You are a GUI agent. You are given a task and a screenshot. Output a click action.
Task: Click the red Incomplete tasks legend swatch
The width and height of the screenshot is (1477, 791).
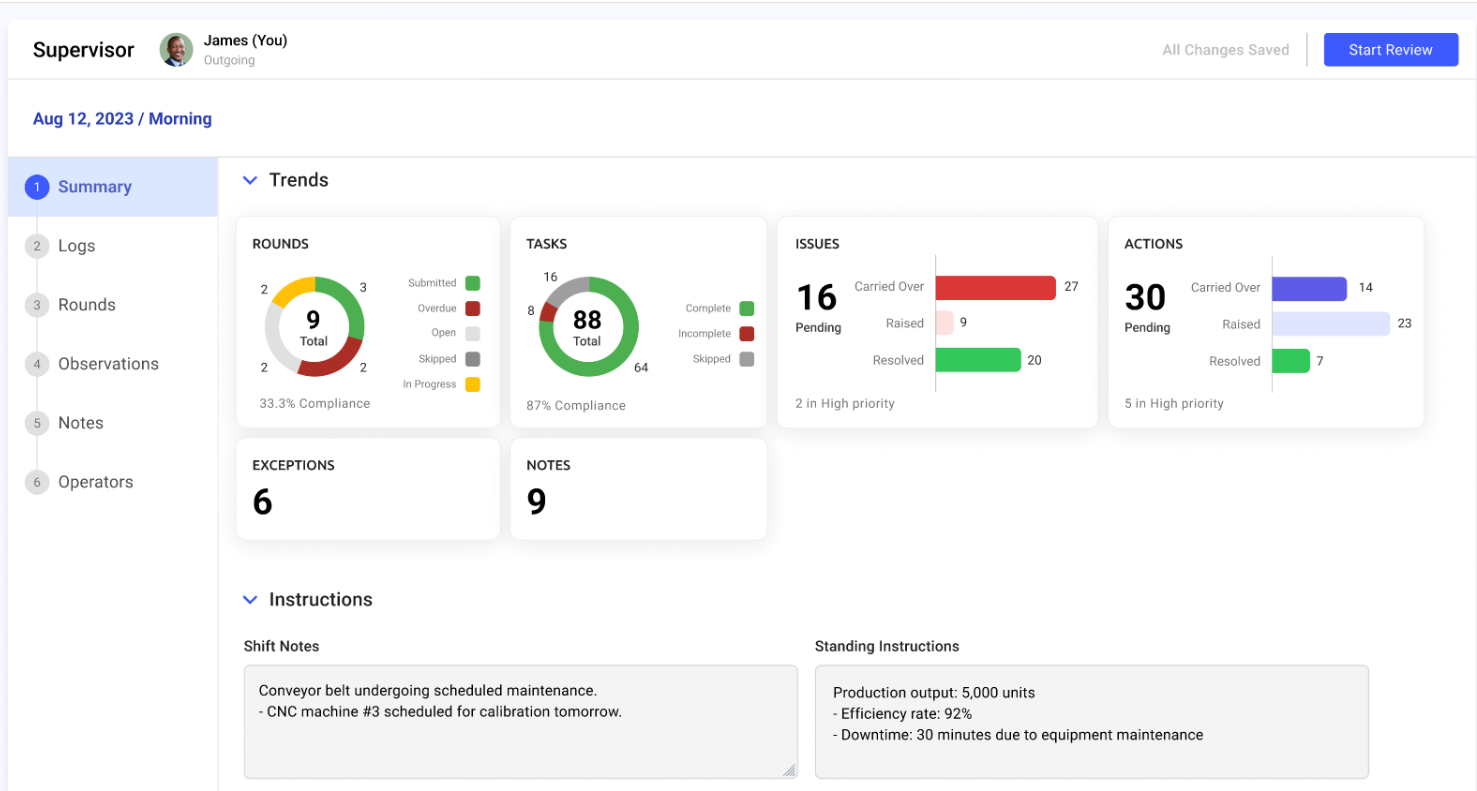click(746, 334)
